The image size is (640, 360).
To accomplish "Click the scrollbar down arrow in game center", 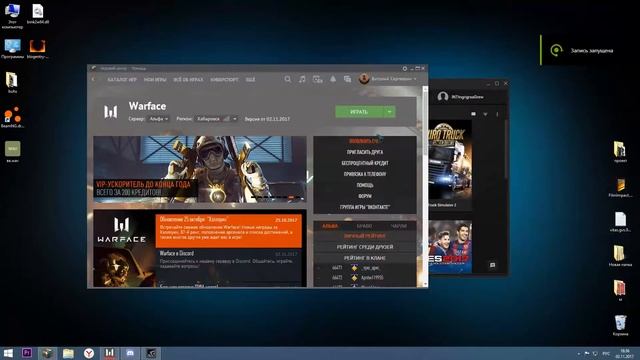I will click(x=425, y=284).
